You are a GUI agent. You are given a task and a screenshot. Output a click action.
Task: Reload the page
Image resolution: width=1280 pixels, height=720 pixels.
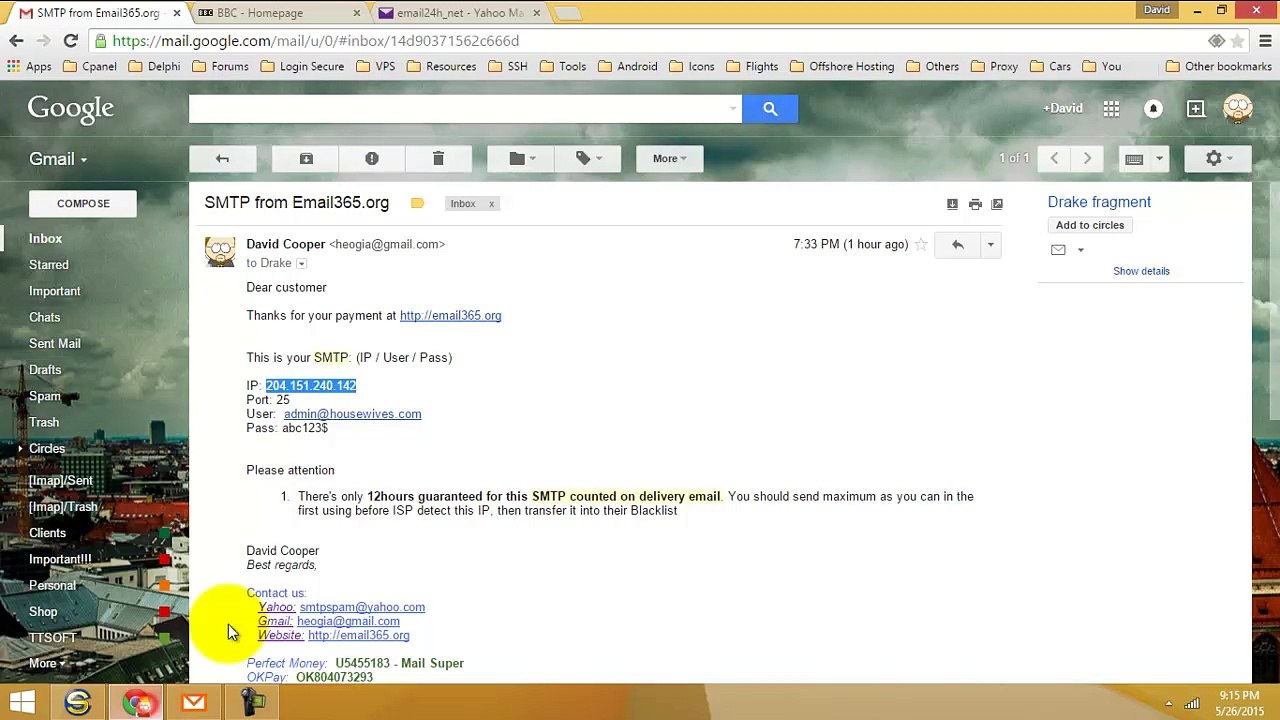70,41
